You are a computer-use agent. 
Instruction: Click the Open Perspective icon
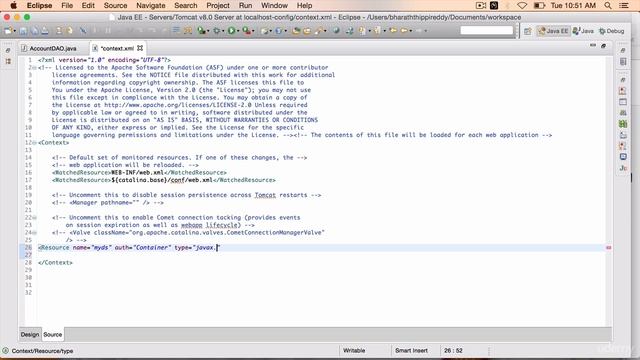(x=528, y=31)
